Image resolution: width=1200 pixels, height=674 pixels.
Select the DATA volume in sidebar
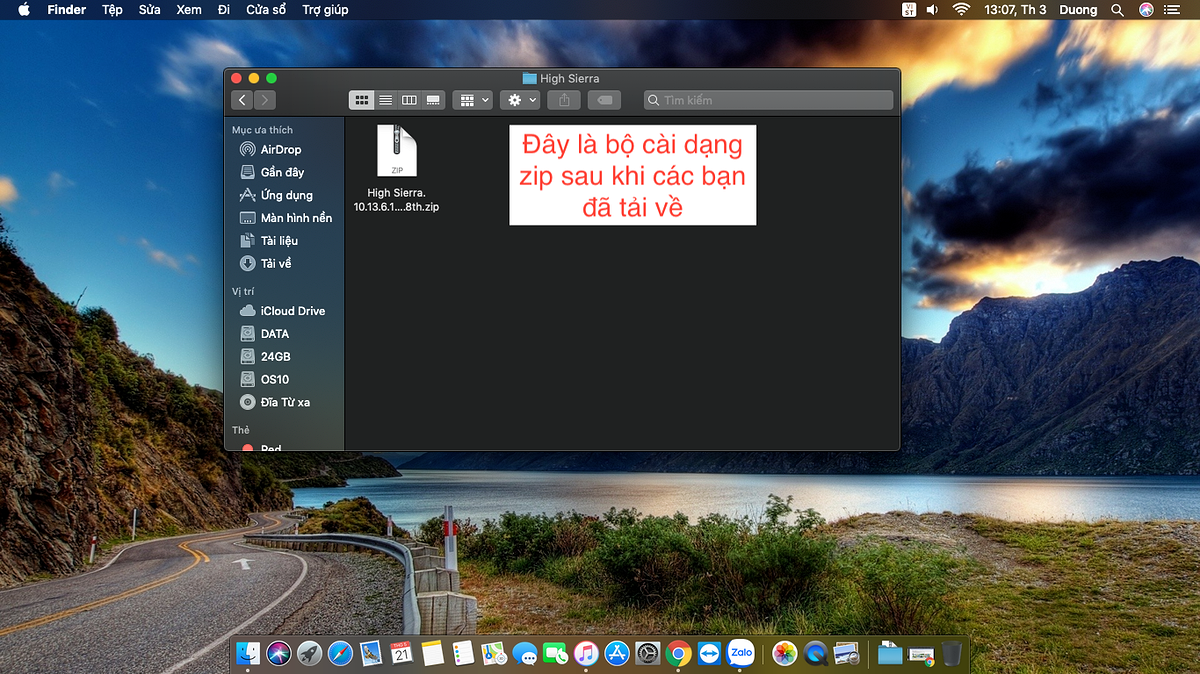click(264, 334)
